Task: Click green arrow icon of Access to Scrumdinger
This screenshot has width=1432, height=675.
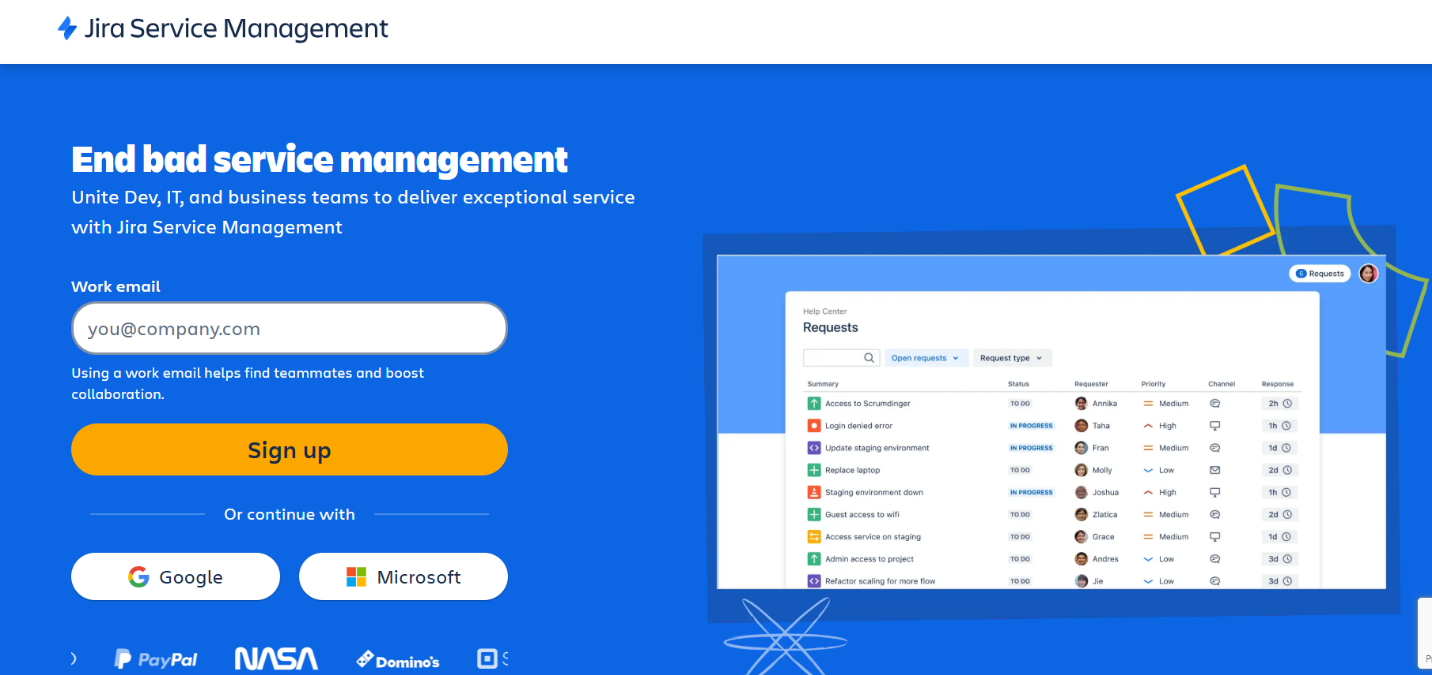Action: tap(814, 403)
